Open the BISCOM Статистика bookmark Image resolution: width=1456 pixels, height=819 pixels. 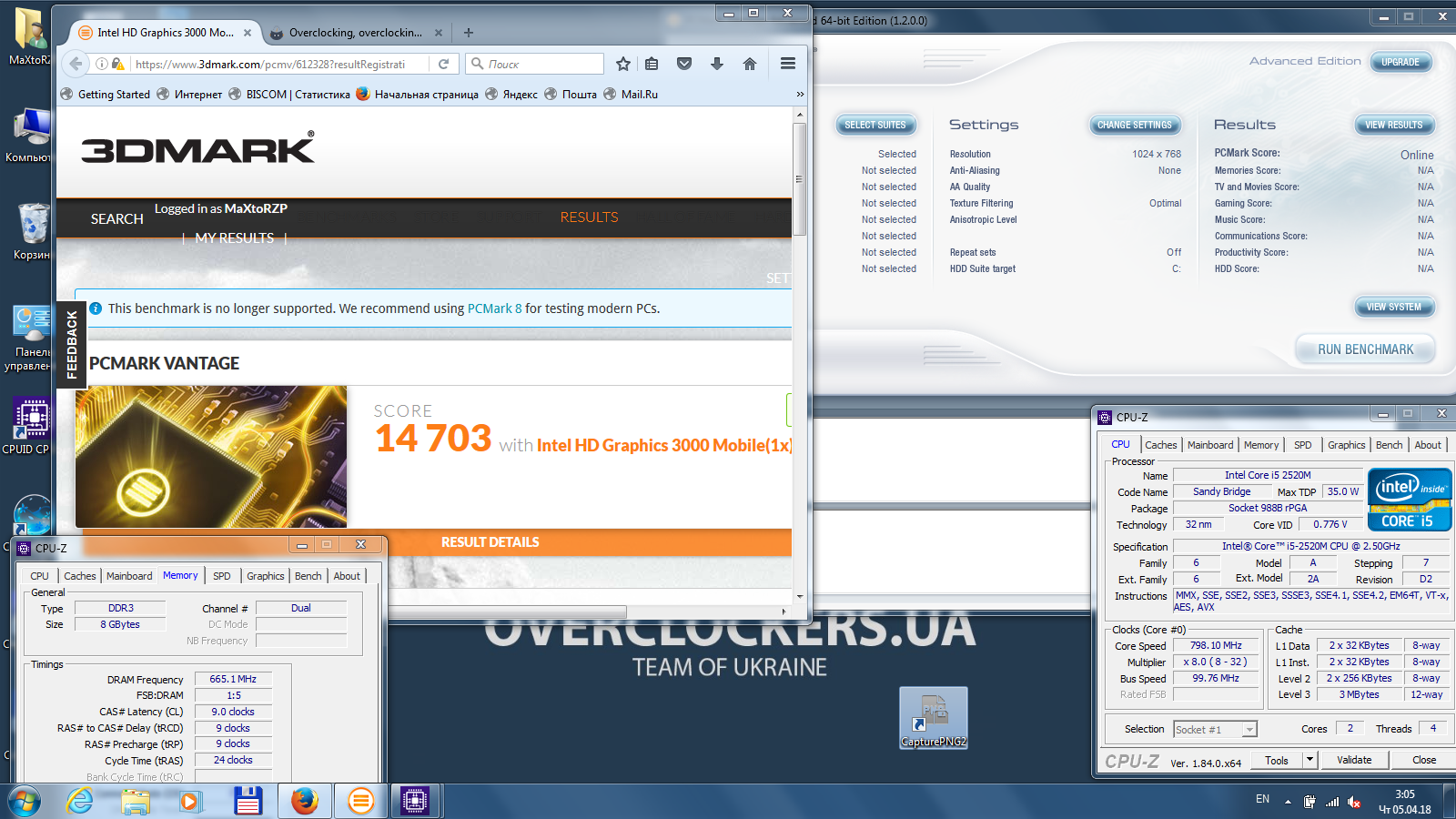coord(289,94)
